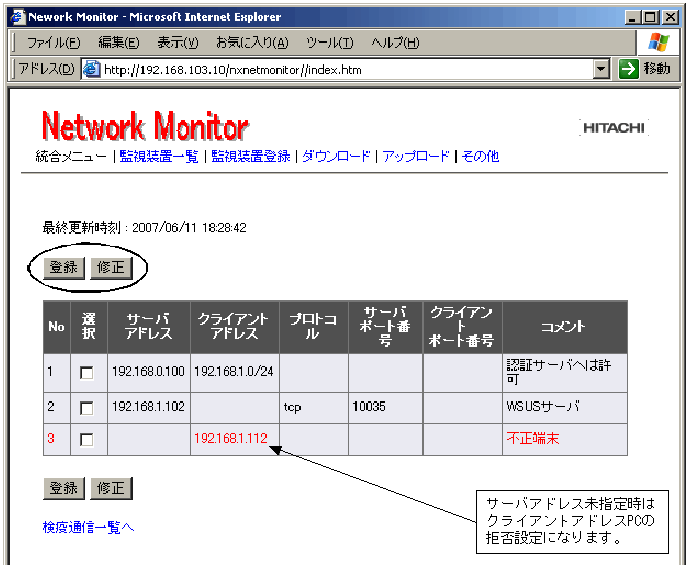Screen dimensions: 688x568
Task: Open the address bar URL history dropdown
Action: [x=601, y=69]
